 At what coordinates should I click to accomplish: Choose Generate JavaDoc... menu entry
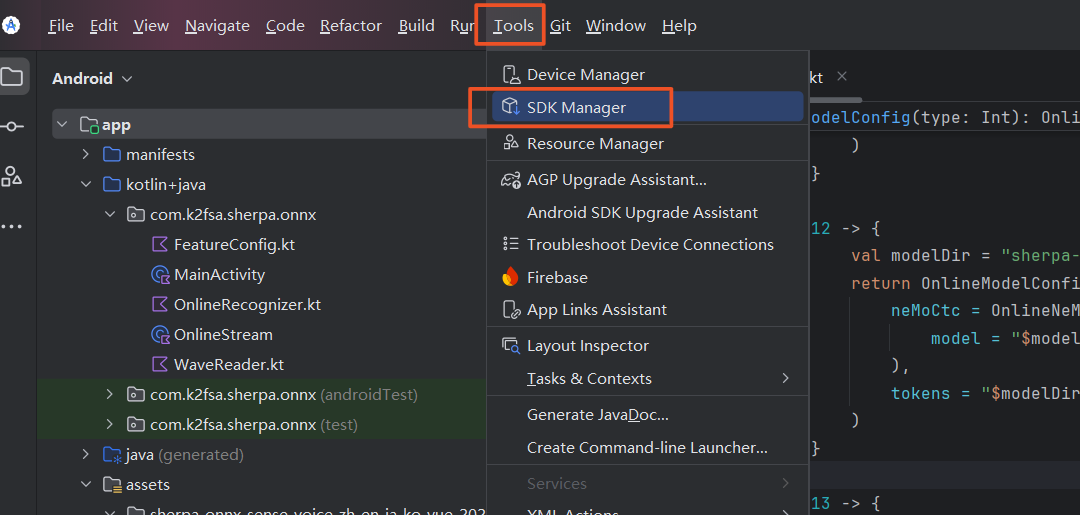[647, 415]
